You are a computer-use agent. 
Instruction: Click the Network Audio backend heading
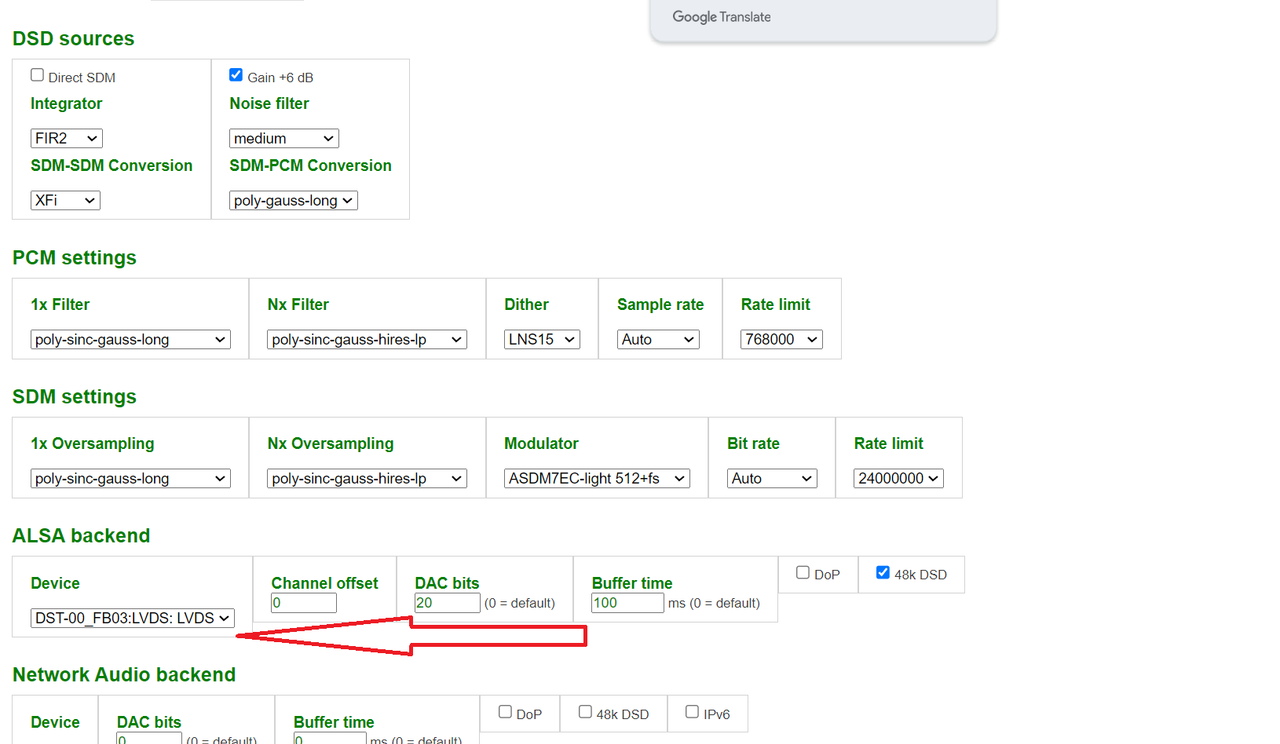coord(124,675)
